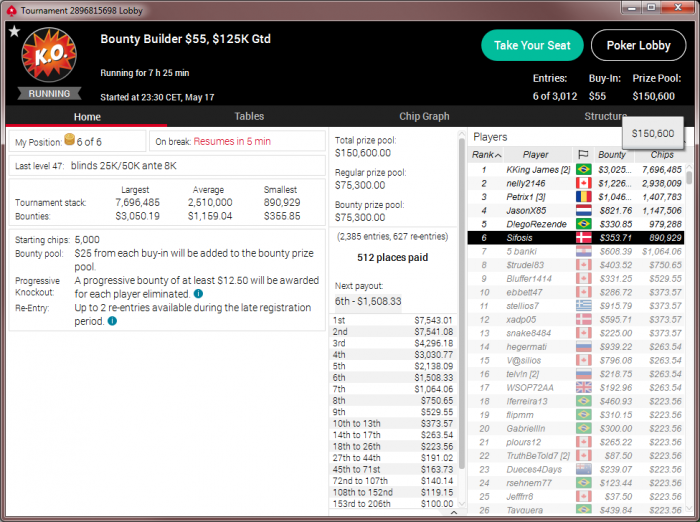Screen dimensions: 700x522
Task: Sort by Chips column header
Action: 661,155
